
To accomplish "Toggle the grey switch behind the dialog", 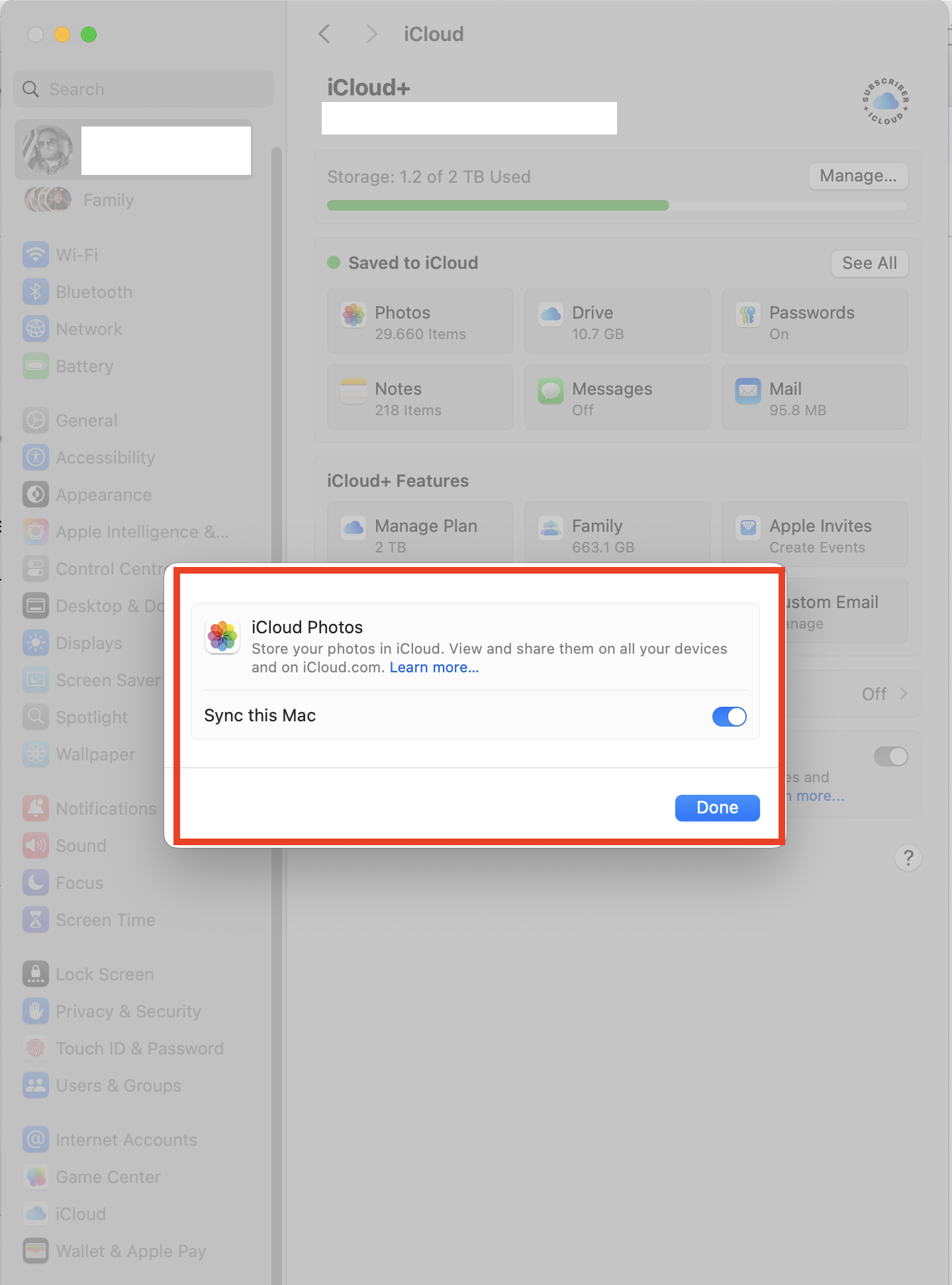I will pos(890,756).
